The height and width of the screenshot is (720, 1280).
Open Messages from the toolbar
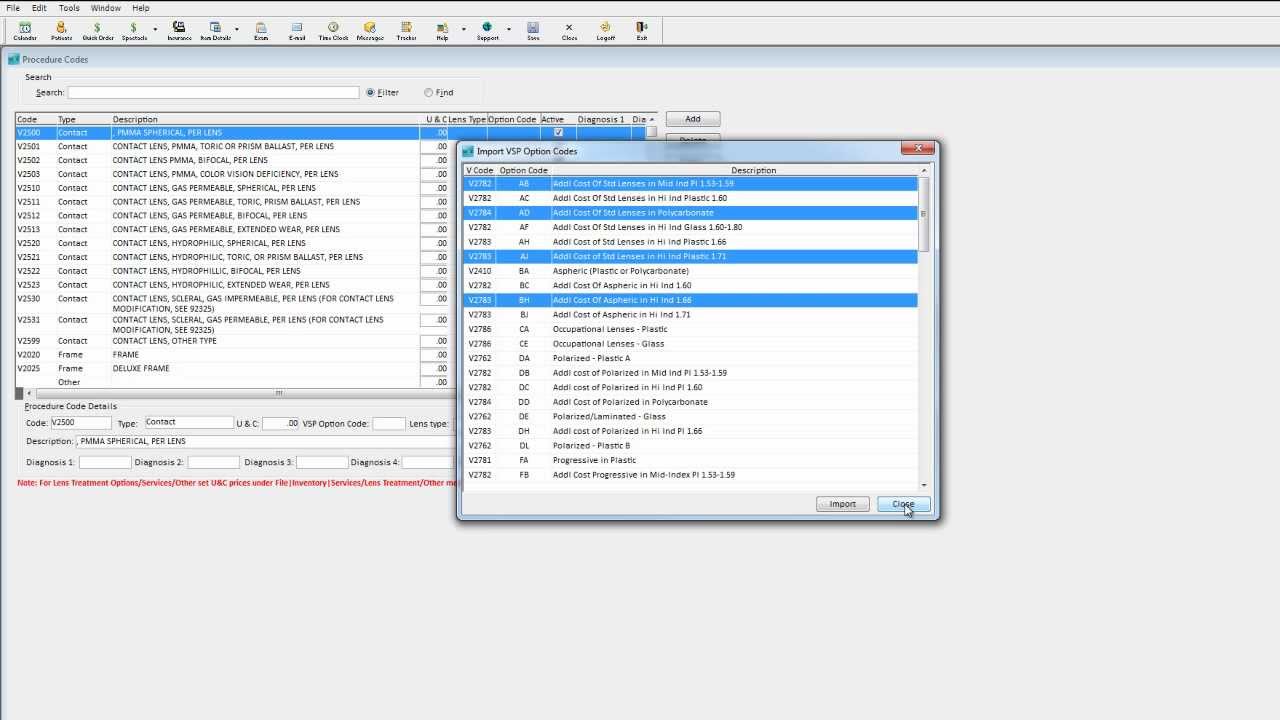[x=370, y=31]
